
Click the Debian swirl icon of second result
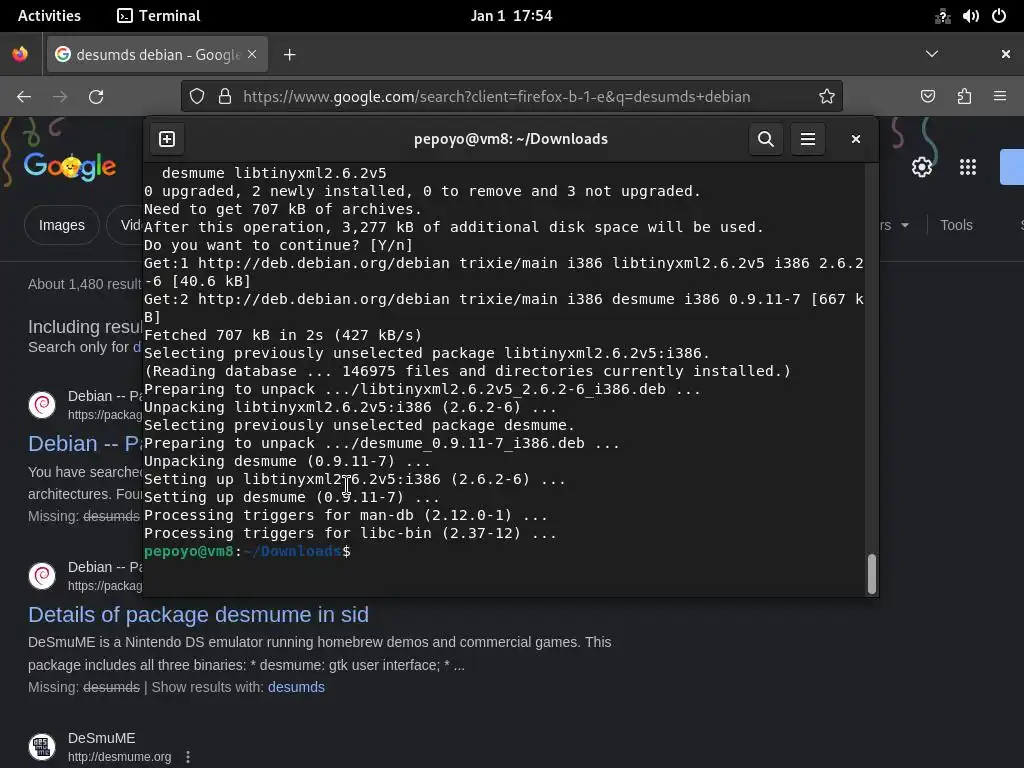[42, 575]
